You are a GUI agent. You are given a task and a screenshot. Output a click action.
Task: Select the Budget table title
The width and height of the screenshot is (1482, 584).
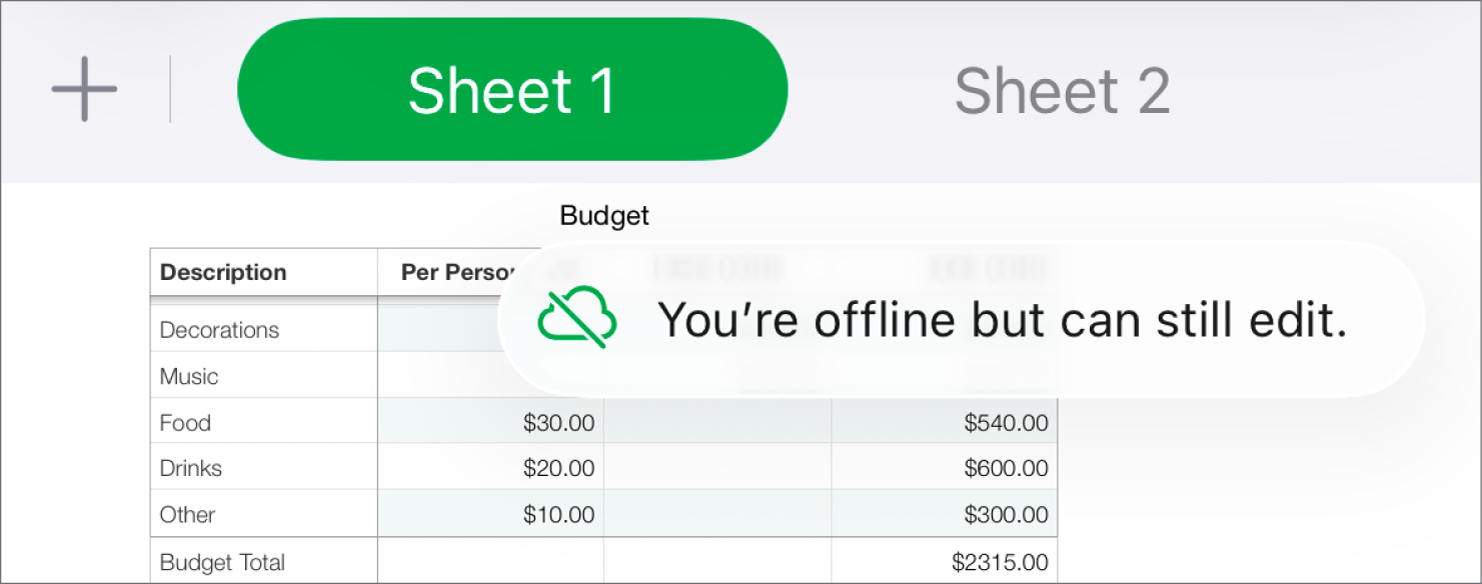click(x=604, y=215)
